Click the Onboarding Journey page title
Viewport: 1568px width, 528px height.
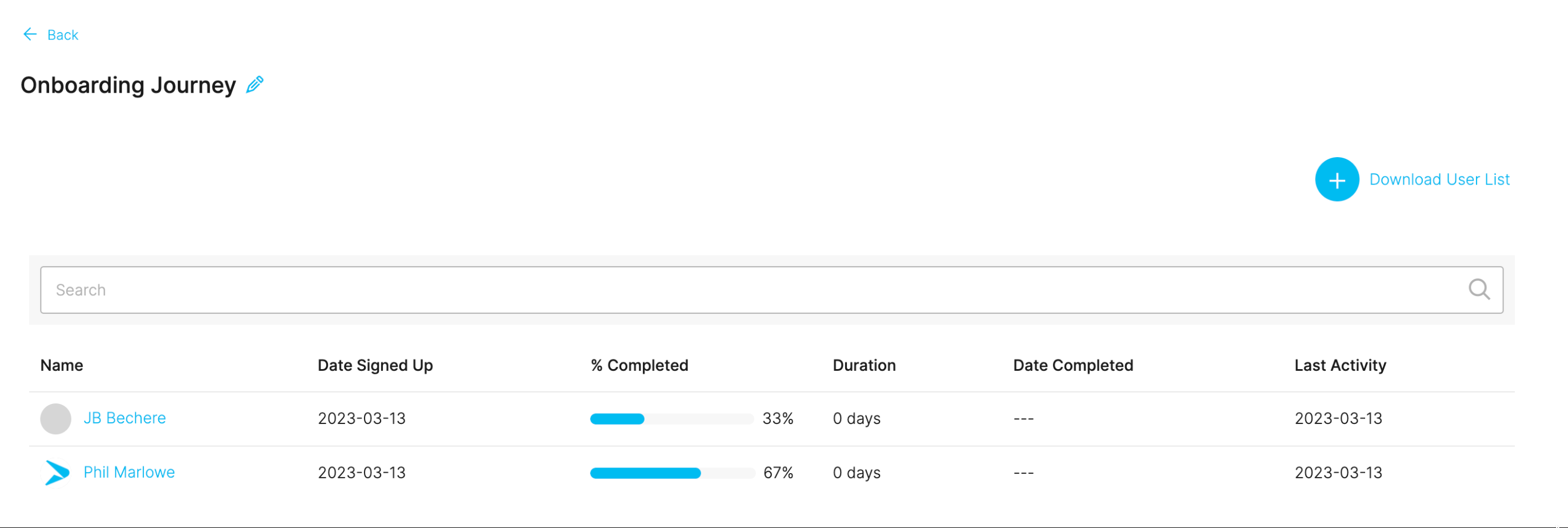click(129, 85)
